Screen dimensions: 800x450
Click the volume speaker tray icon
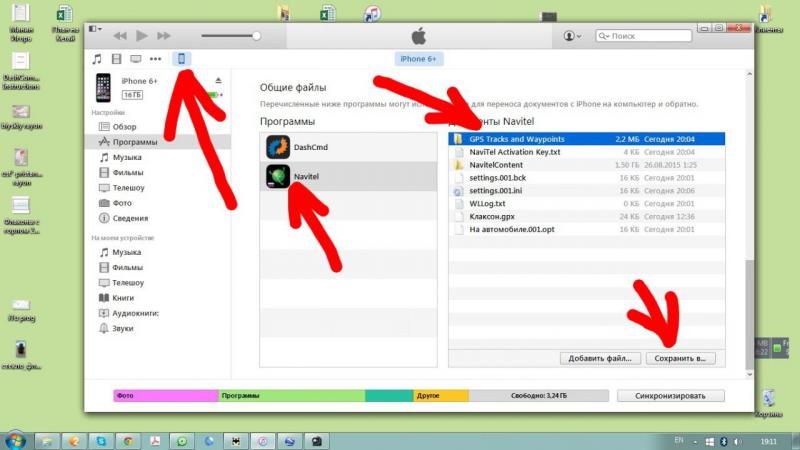point(738,441)
